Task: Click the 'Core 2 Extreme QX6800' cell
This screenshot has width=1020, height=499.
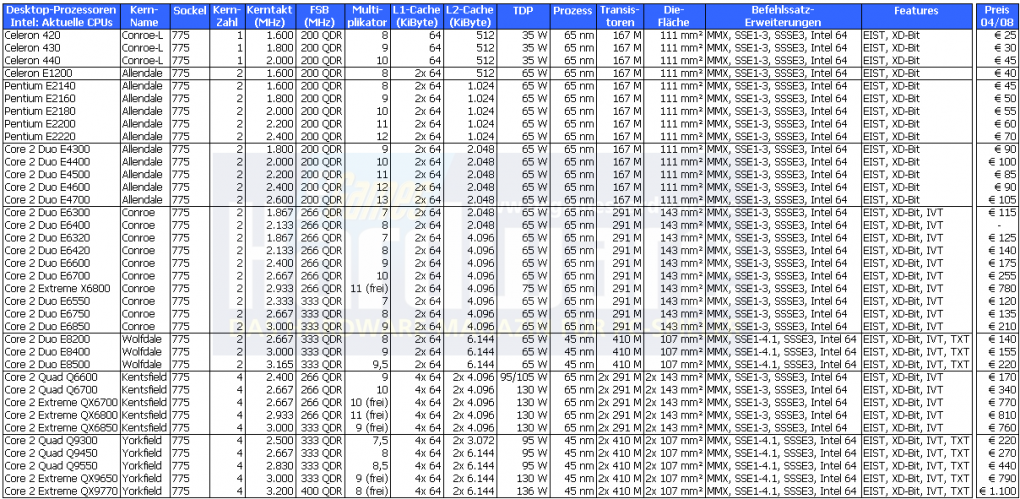Action: tap(62, 415)
